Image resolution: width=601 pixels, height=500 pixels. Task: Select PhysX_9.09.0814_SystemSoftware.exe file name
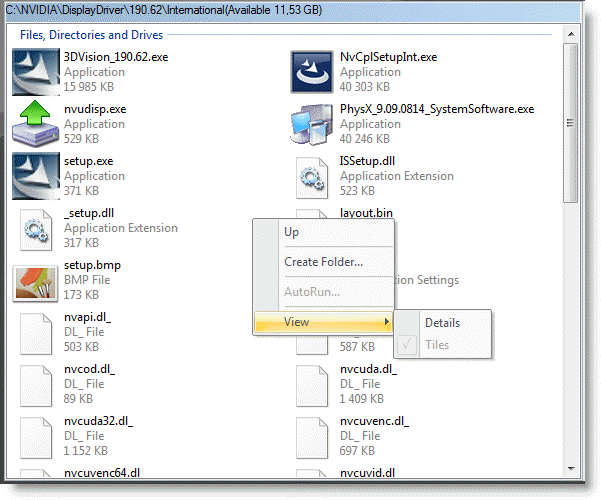(437, 109)
